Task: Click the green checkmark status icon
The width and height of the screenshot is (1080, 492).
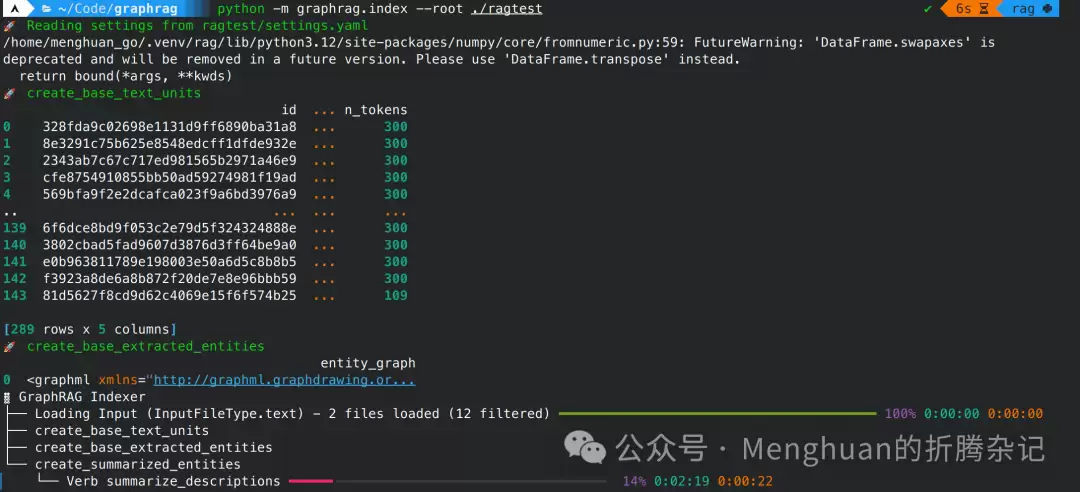Action: 928,9
